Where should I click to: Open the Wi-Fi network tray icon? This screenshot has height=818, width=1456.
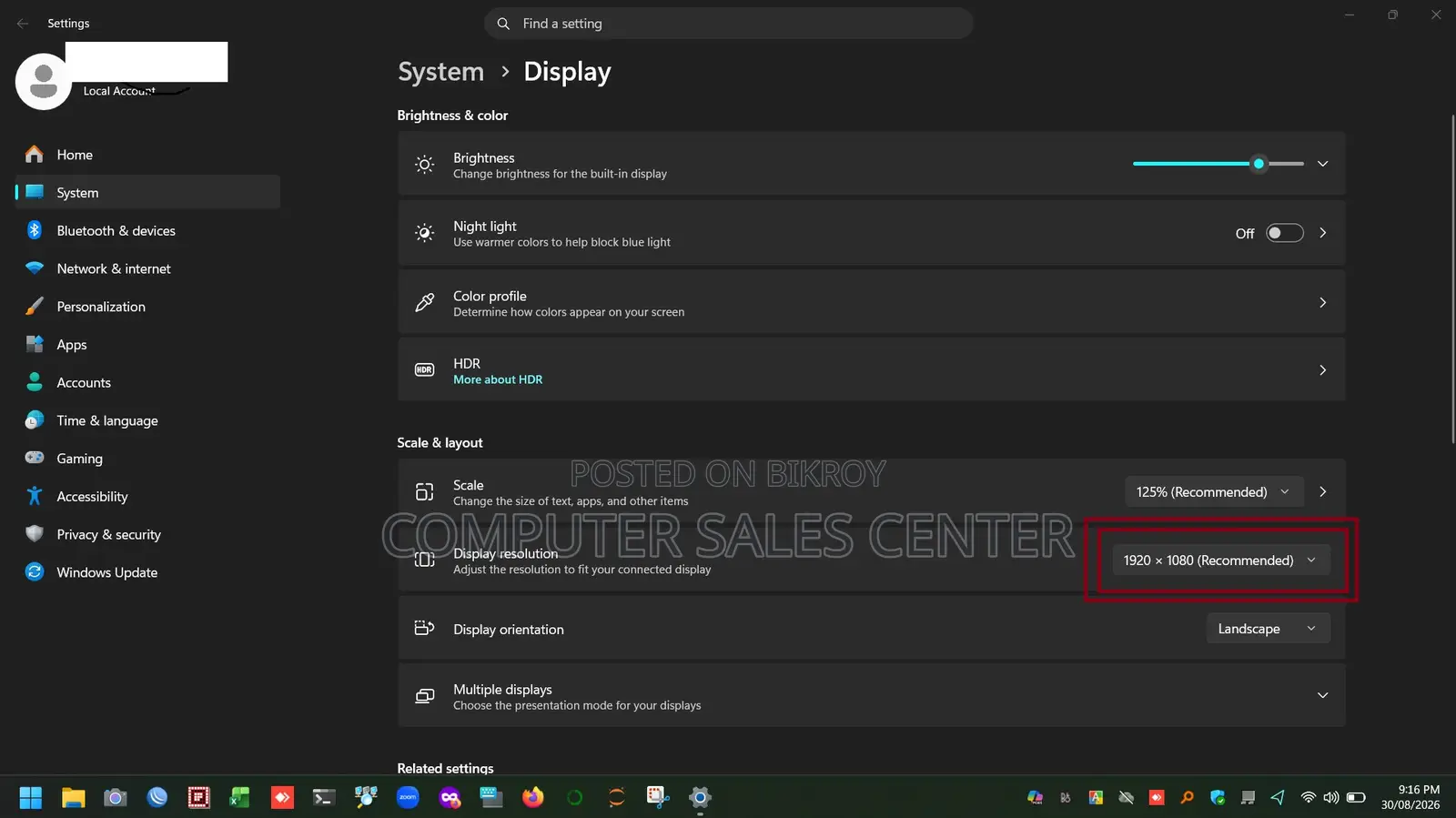tap(1308, 798)
